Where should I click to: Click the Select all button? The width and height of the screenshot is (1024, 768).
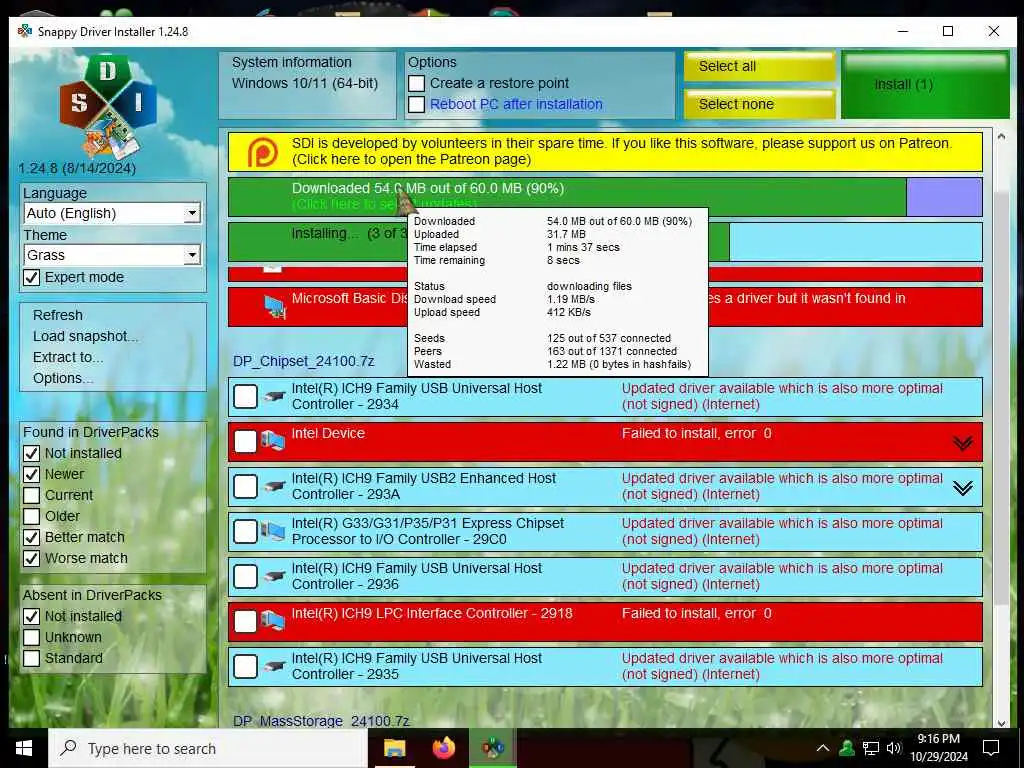(x=760, y=67)
